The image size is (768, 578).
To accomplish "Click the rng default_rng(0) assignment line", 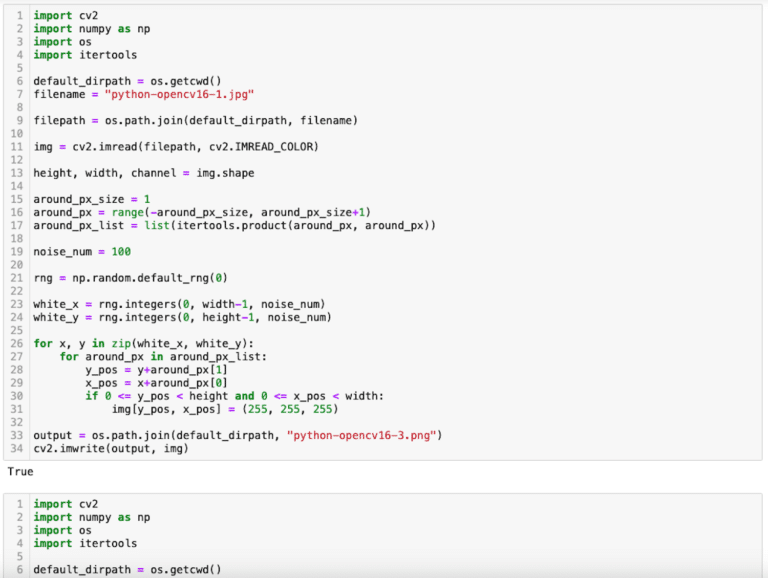I will (130, 277).
